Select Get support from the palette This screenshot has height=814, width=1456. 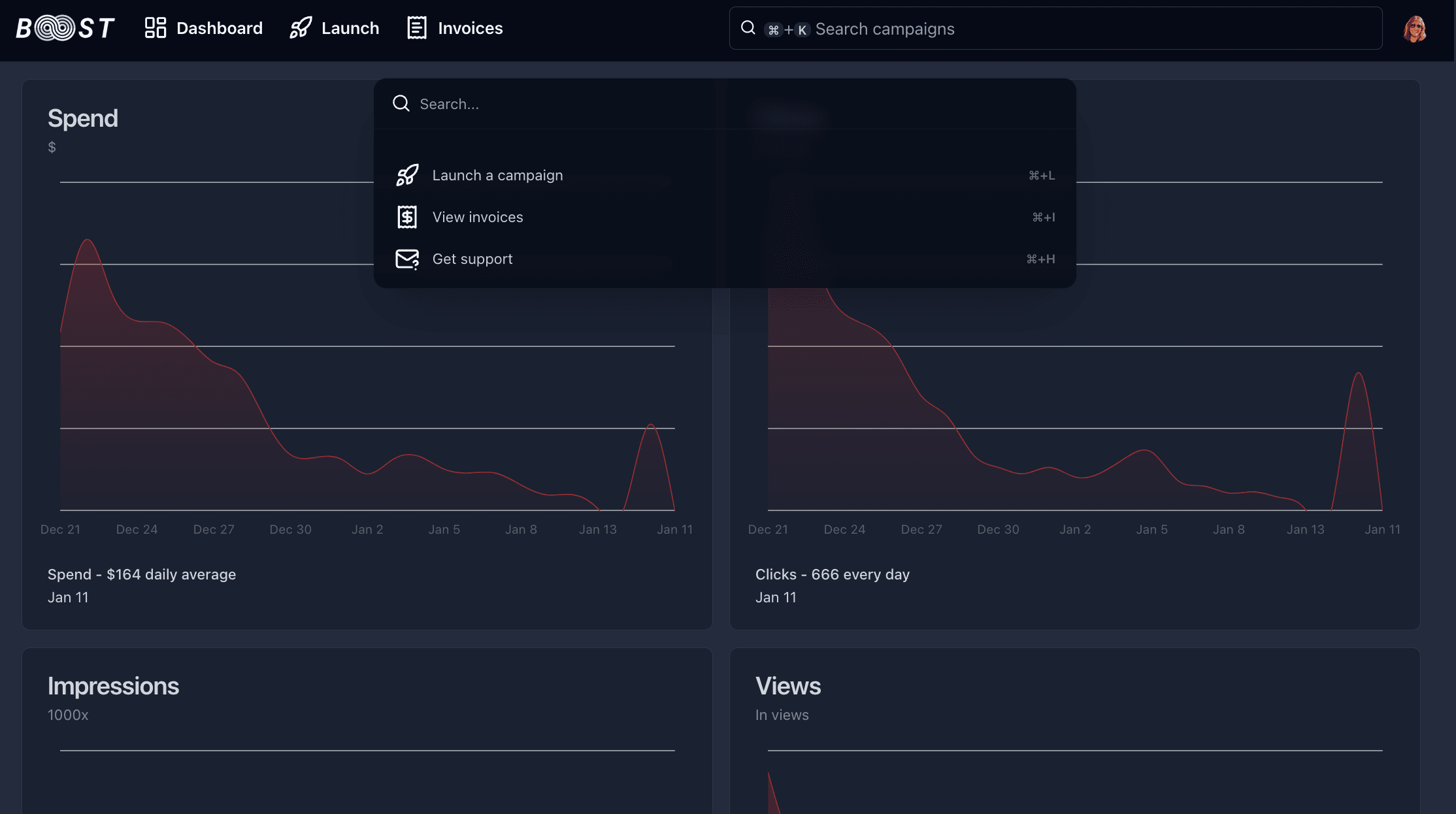472,259
